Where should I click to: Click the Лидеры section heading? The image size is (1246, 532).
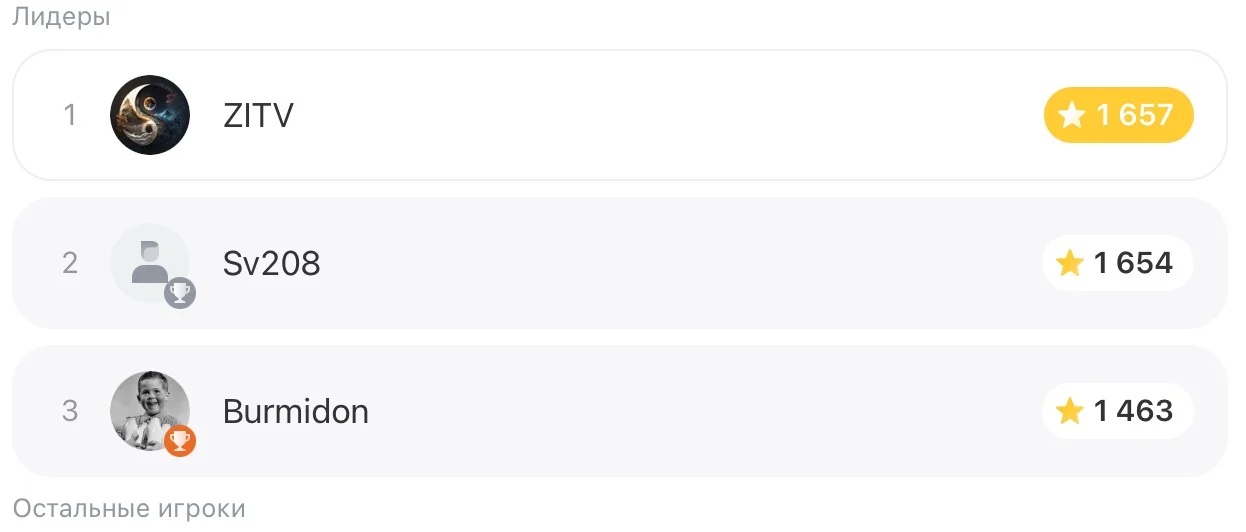coord(61,17)
